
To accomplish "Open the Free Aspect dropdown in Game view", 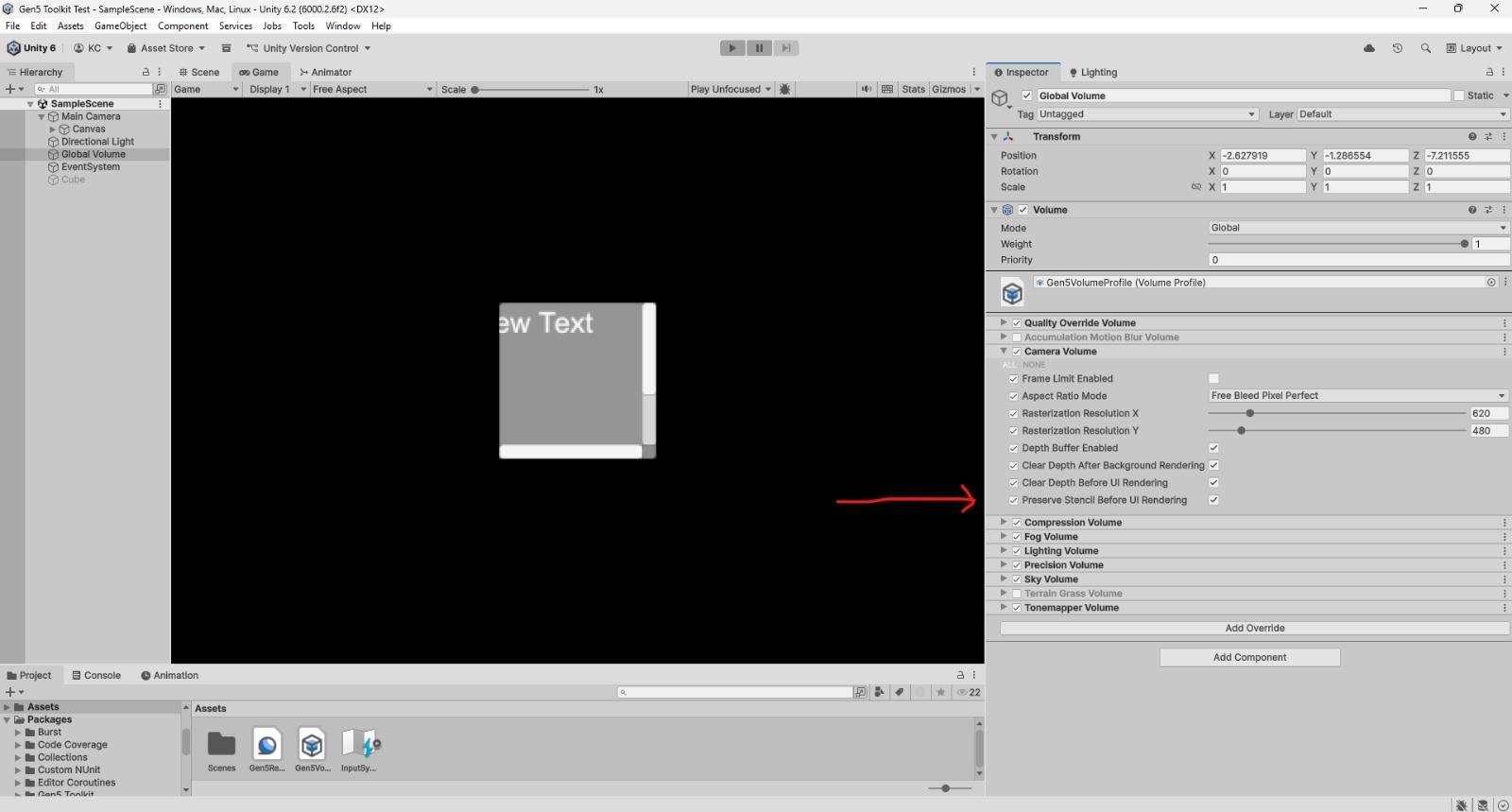I will click(x=372, y=89).
